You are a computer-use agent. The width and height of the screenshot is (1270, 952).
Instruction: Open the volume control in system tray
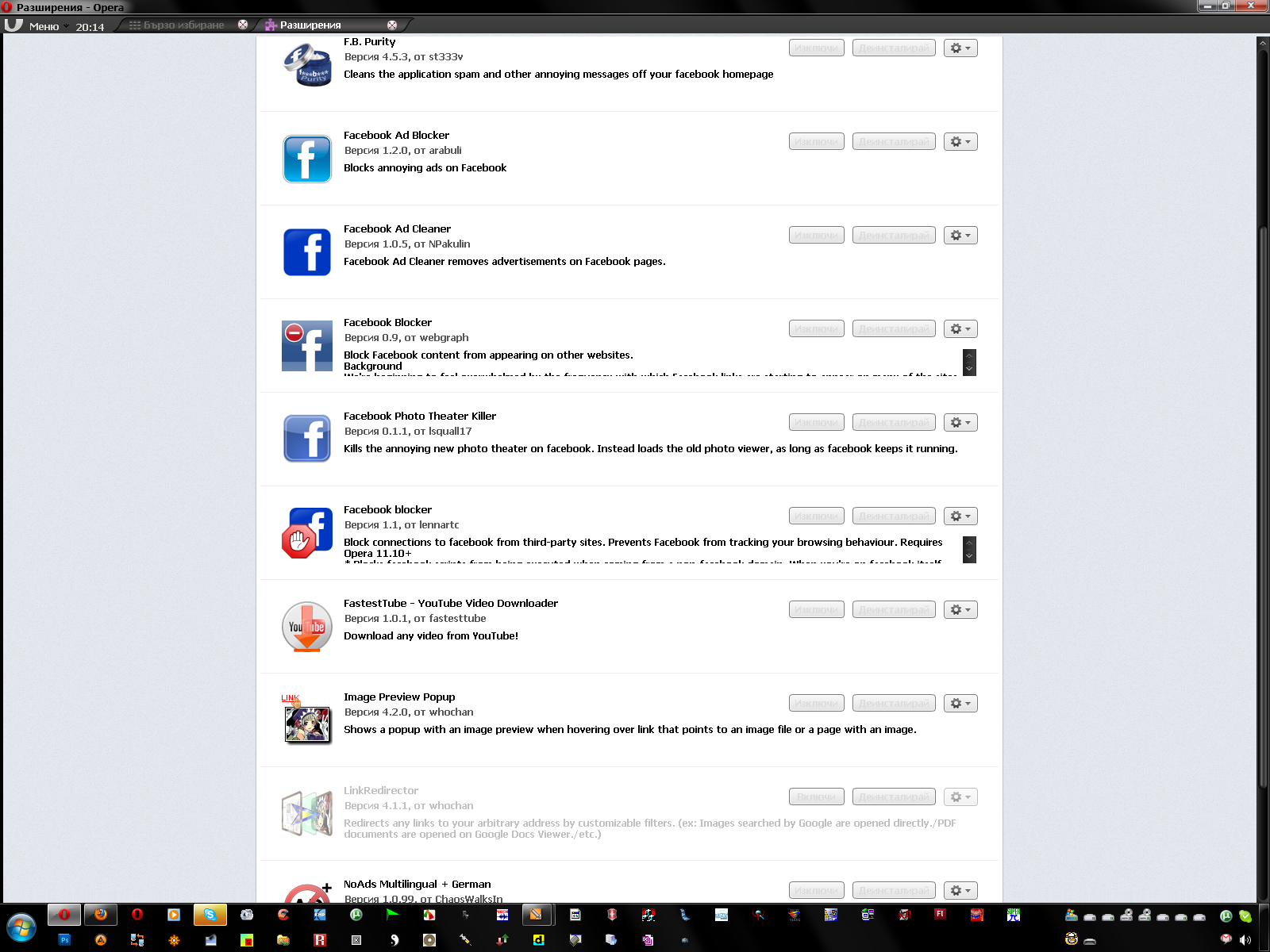click(1245, 940)
